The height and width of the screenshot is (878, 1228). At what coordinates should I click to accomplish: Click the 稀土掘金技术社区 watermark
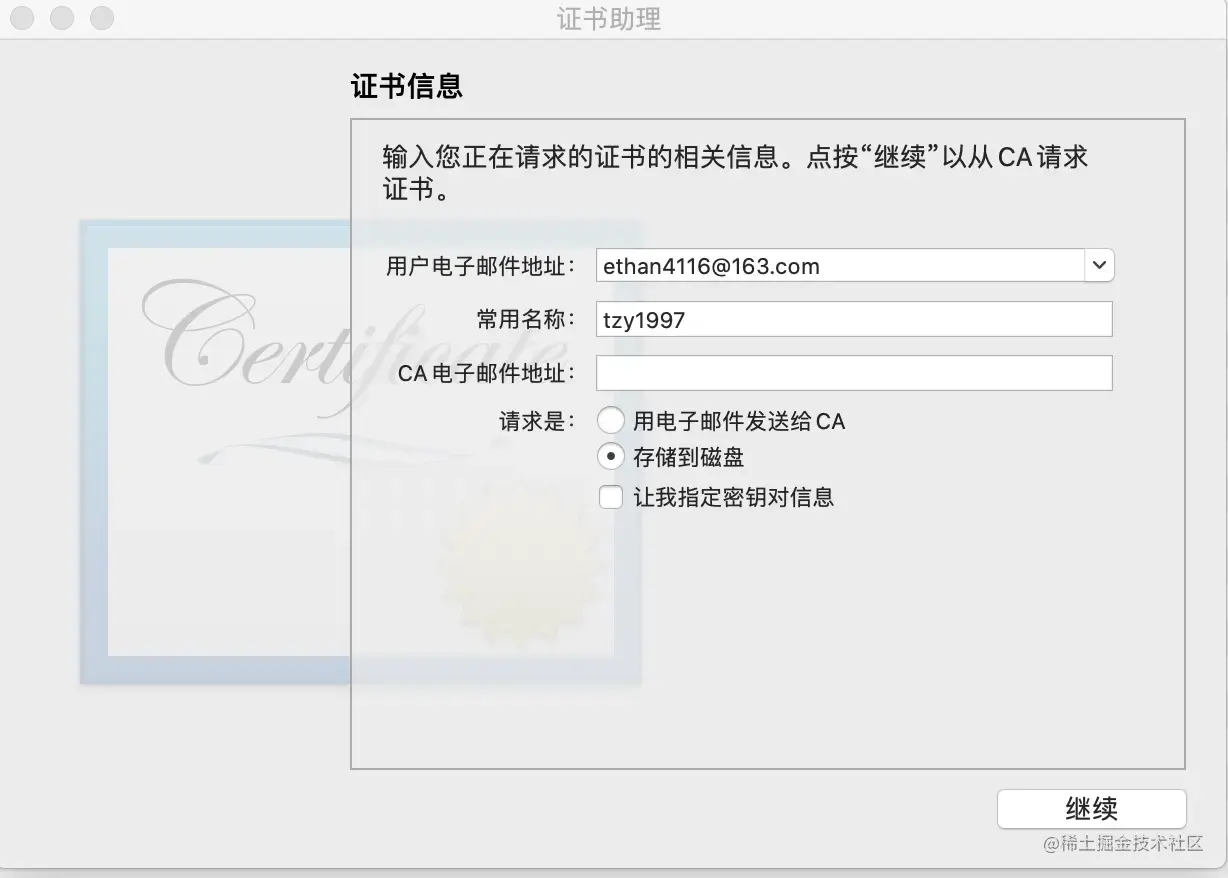click(1123, 843)
